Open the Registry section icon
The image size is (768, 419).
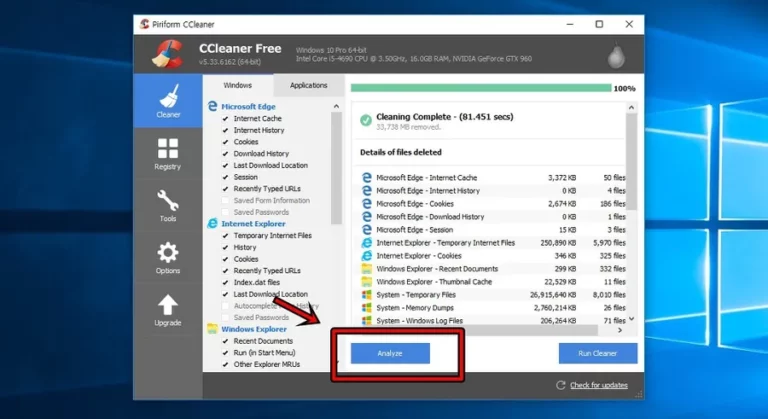coord(168,148)
